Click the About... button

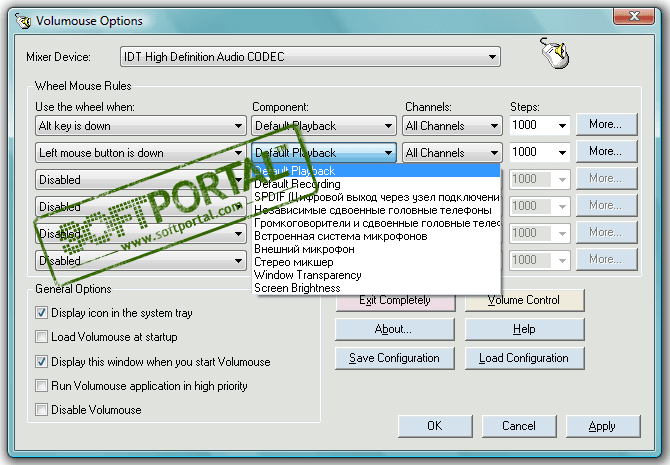coord(395,330)
